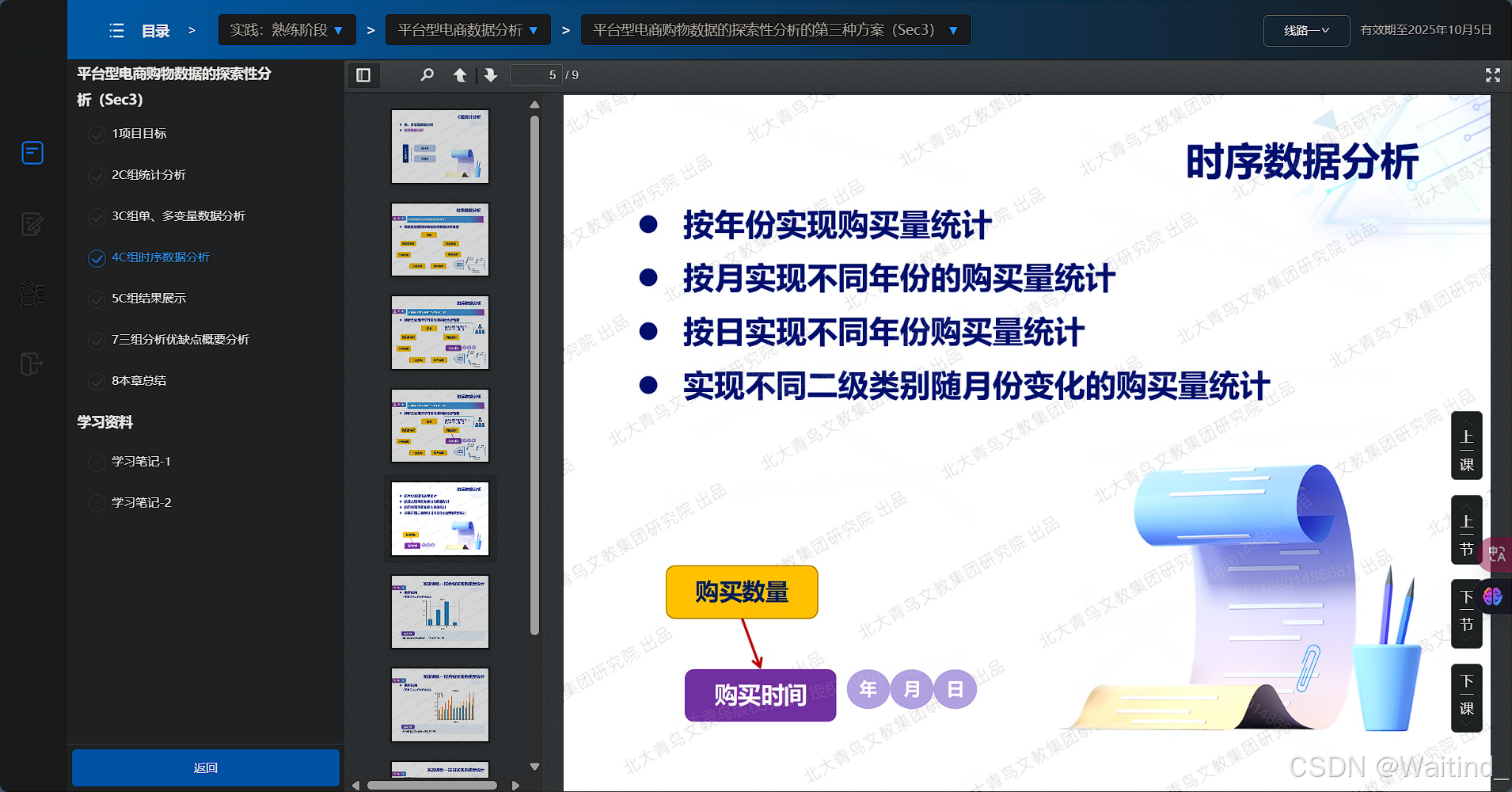Image resolution: width=1512 pixels, height=792 pixels.
Task: Click the 下课 next lesson button
Action: coord(1466,698)
